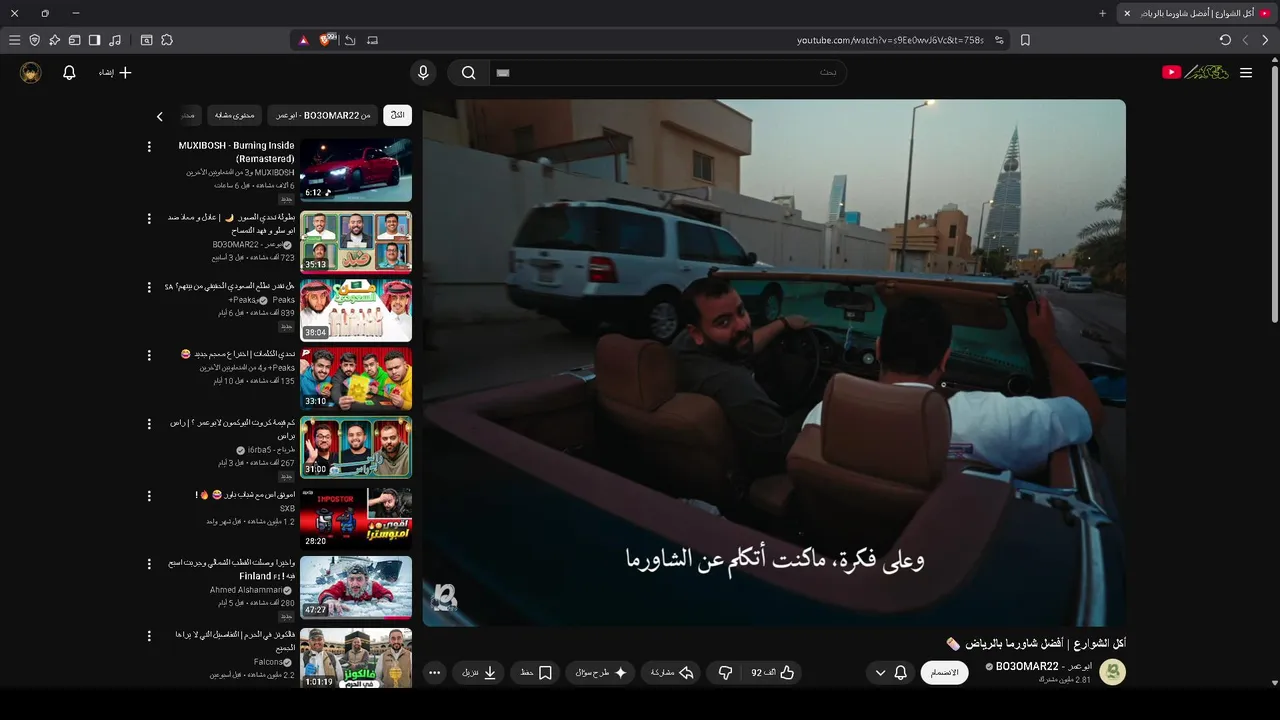The width and height of the screenshot is (1280, 720).
Task: Open the Finland video by Ahmed Alshammari
Action: click(x=356, y=587)
